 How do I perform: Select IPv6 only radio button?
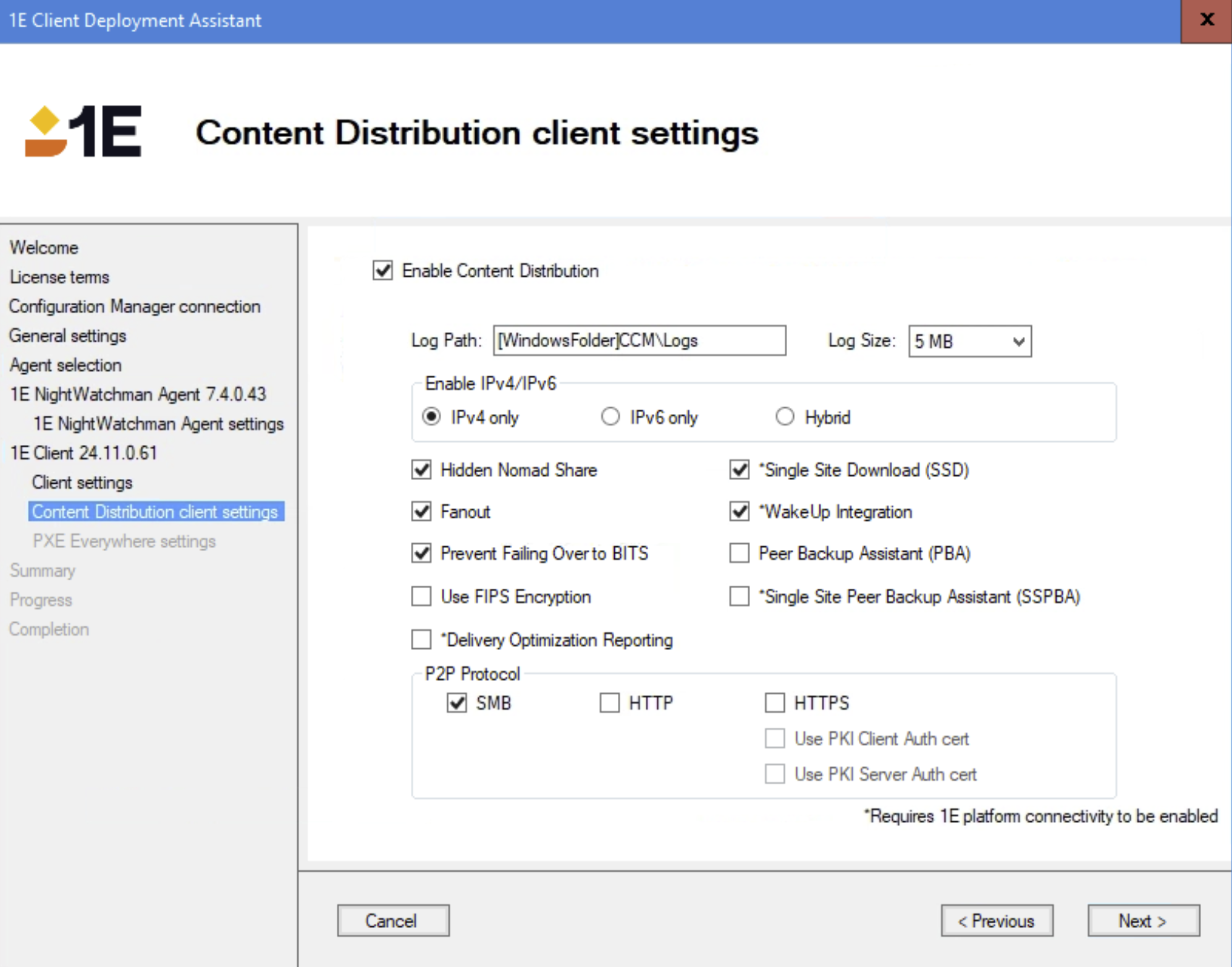(610, 417)
